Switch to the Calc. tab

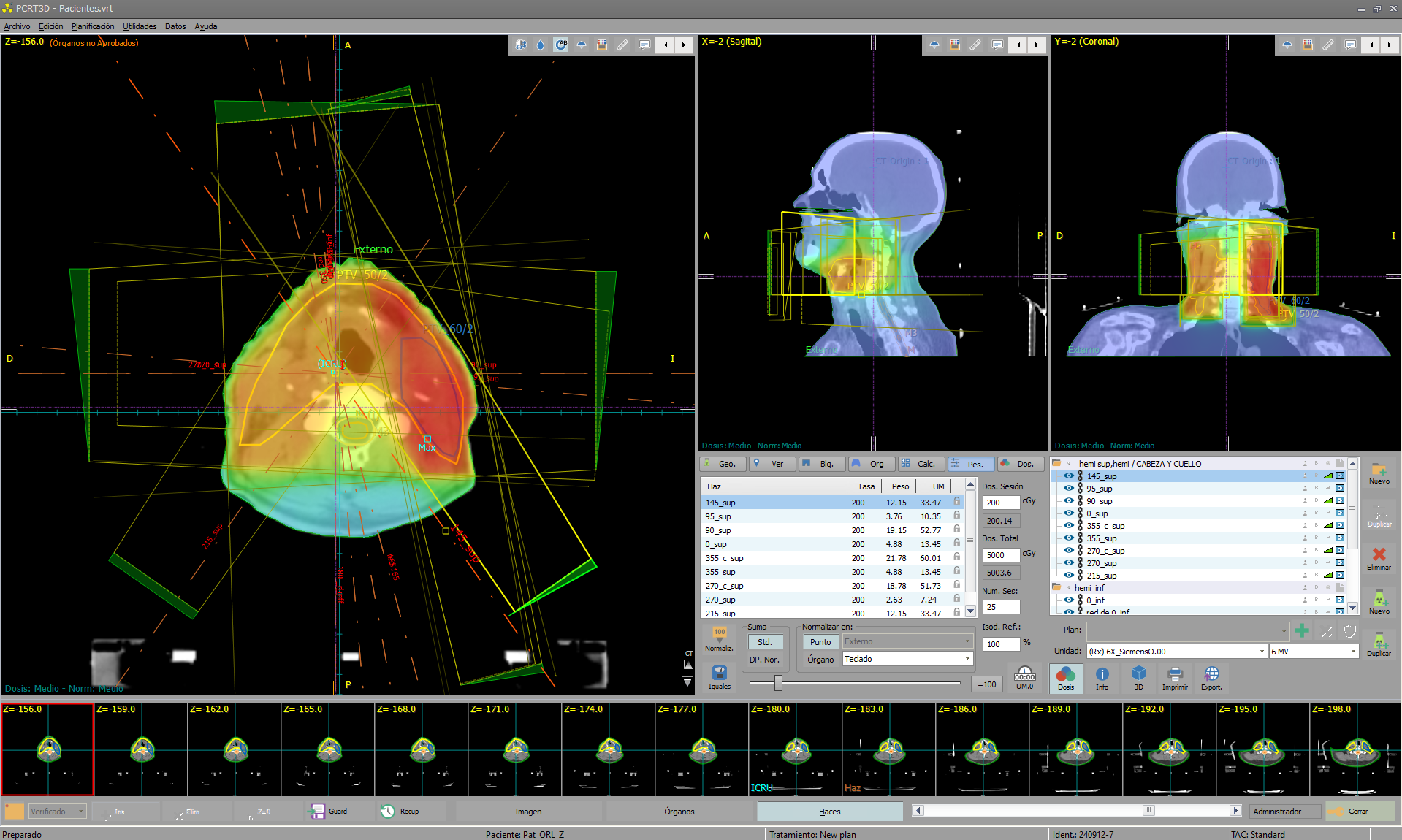tap(920, 464)
